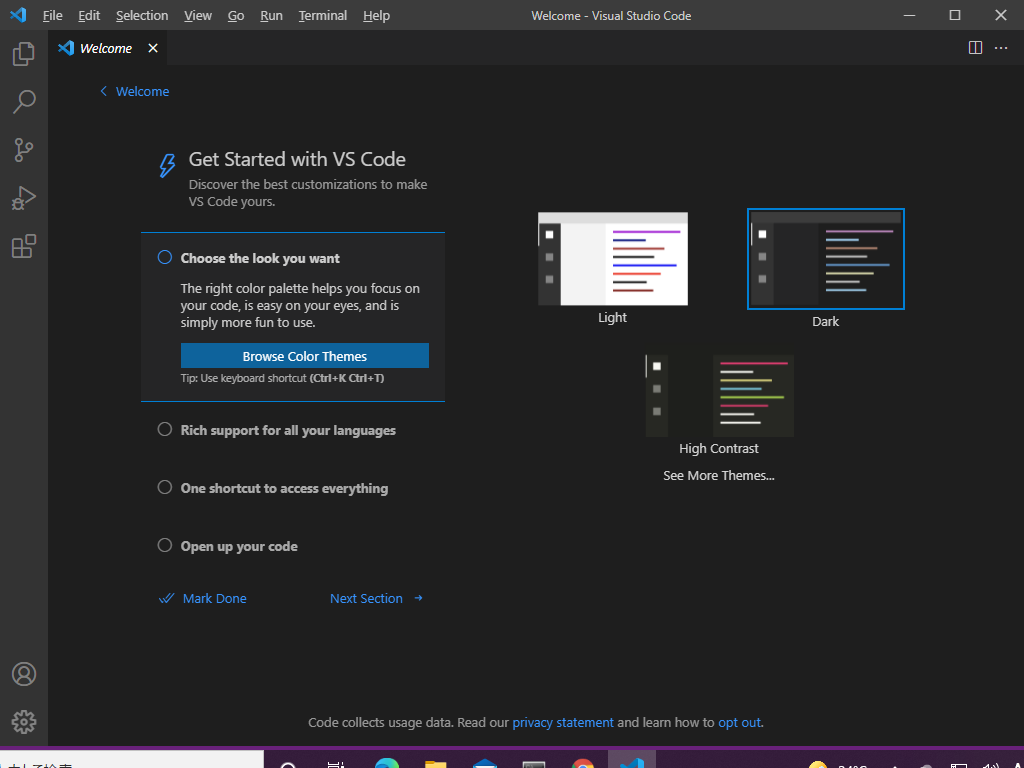This screenshot has height=768, width=1024.
Task: Split the editor to the right
Action: (975, 48)
